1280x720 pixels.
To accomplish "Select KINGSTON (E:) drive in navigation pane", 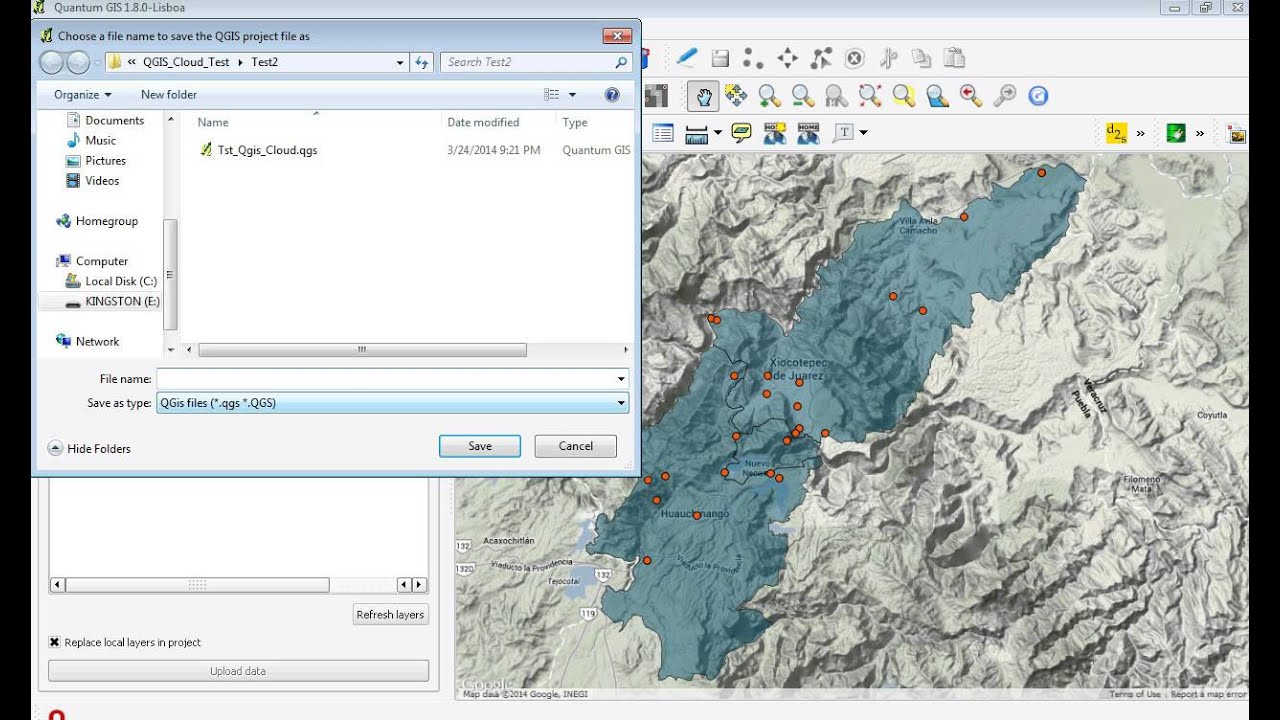I will [113, 301].
